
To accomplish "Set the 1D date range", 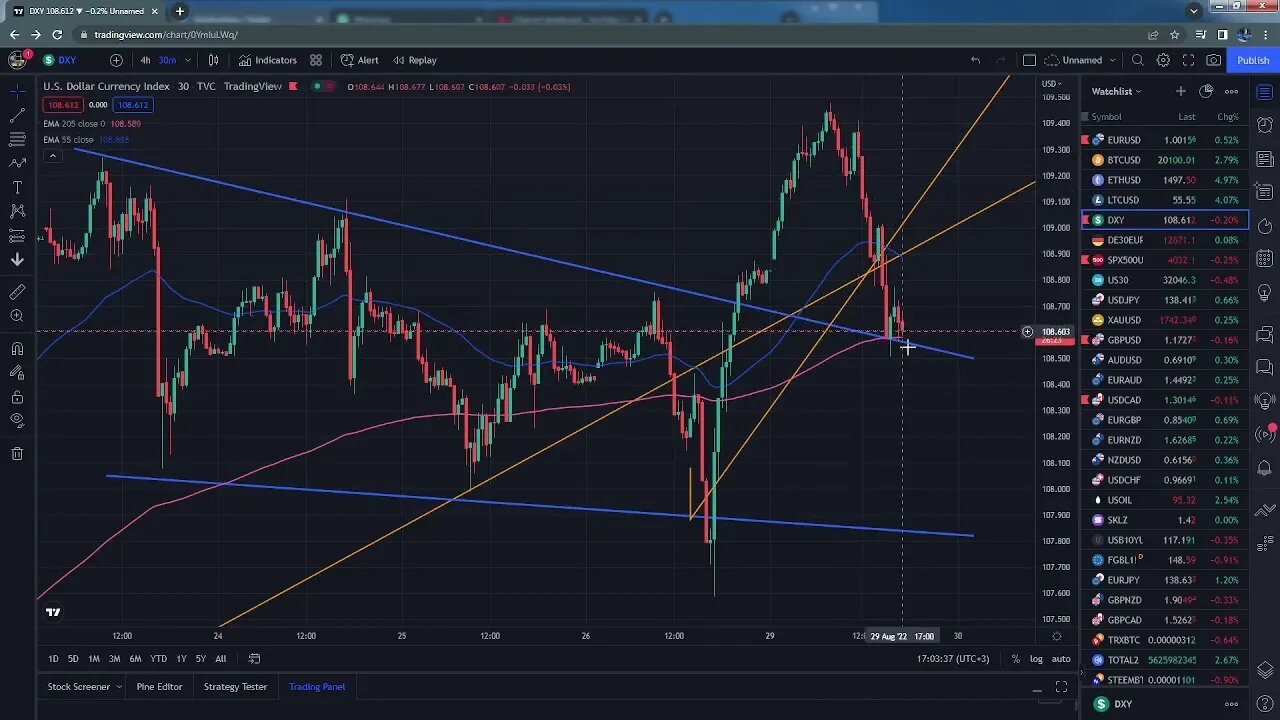I will point(53,658).
